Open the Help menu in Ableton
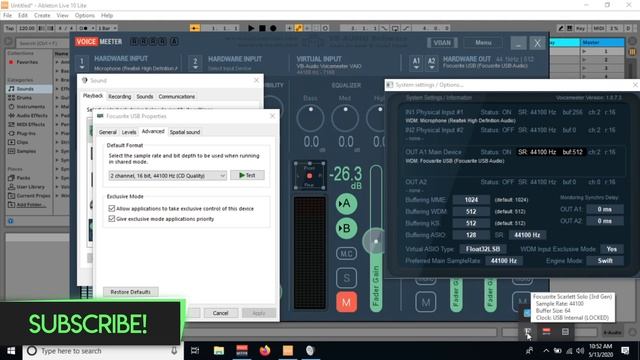This screenshot has width=640, height=360. click(107, 16)
